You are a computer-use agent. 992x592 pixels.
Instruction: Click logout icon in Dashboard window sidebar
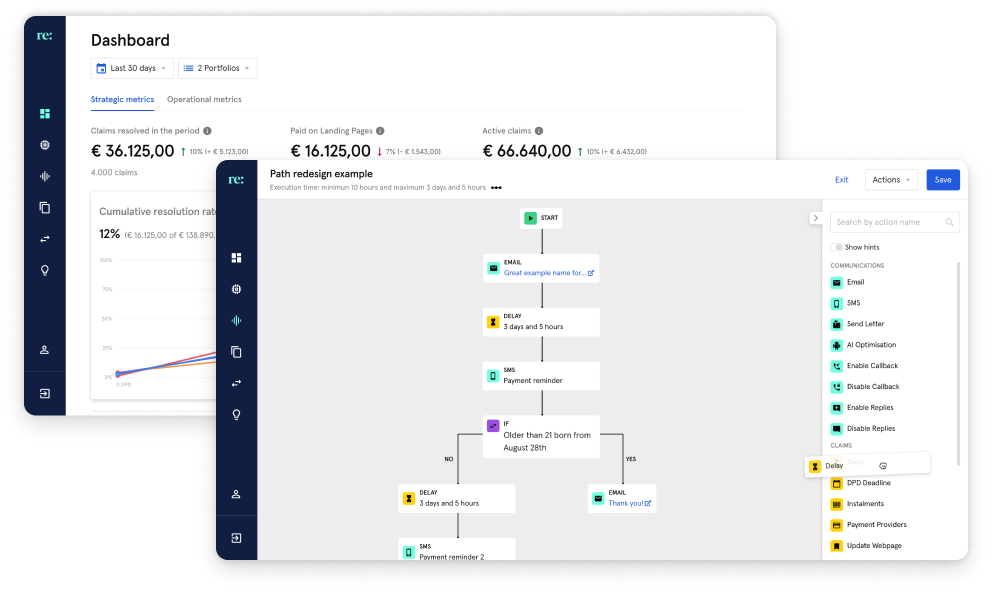point(45,393)
